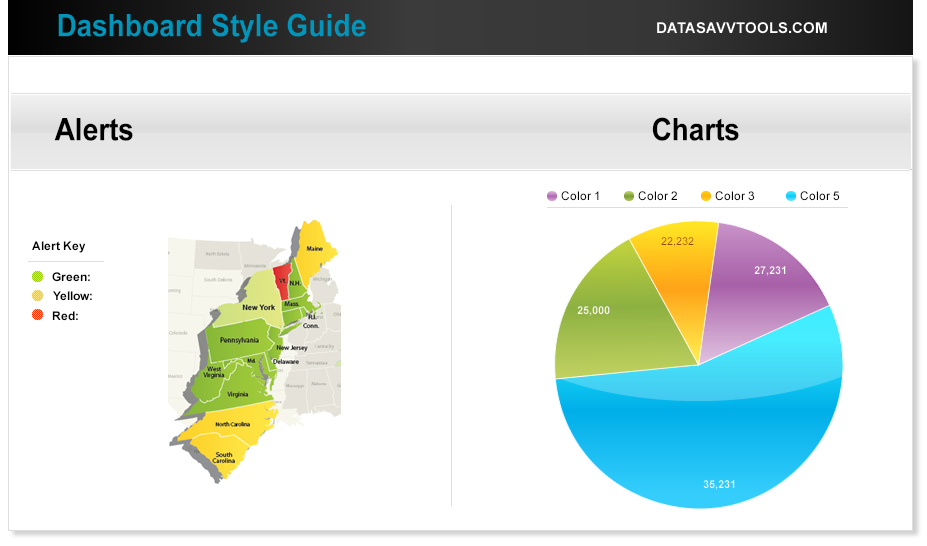Click the cyan Color 5 legend dot
927x546 pixels.
(x=791, y=196)
